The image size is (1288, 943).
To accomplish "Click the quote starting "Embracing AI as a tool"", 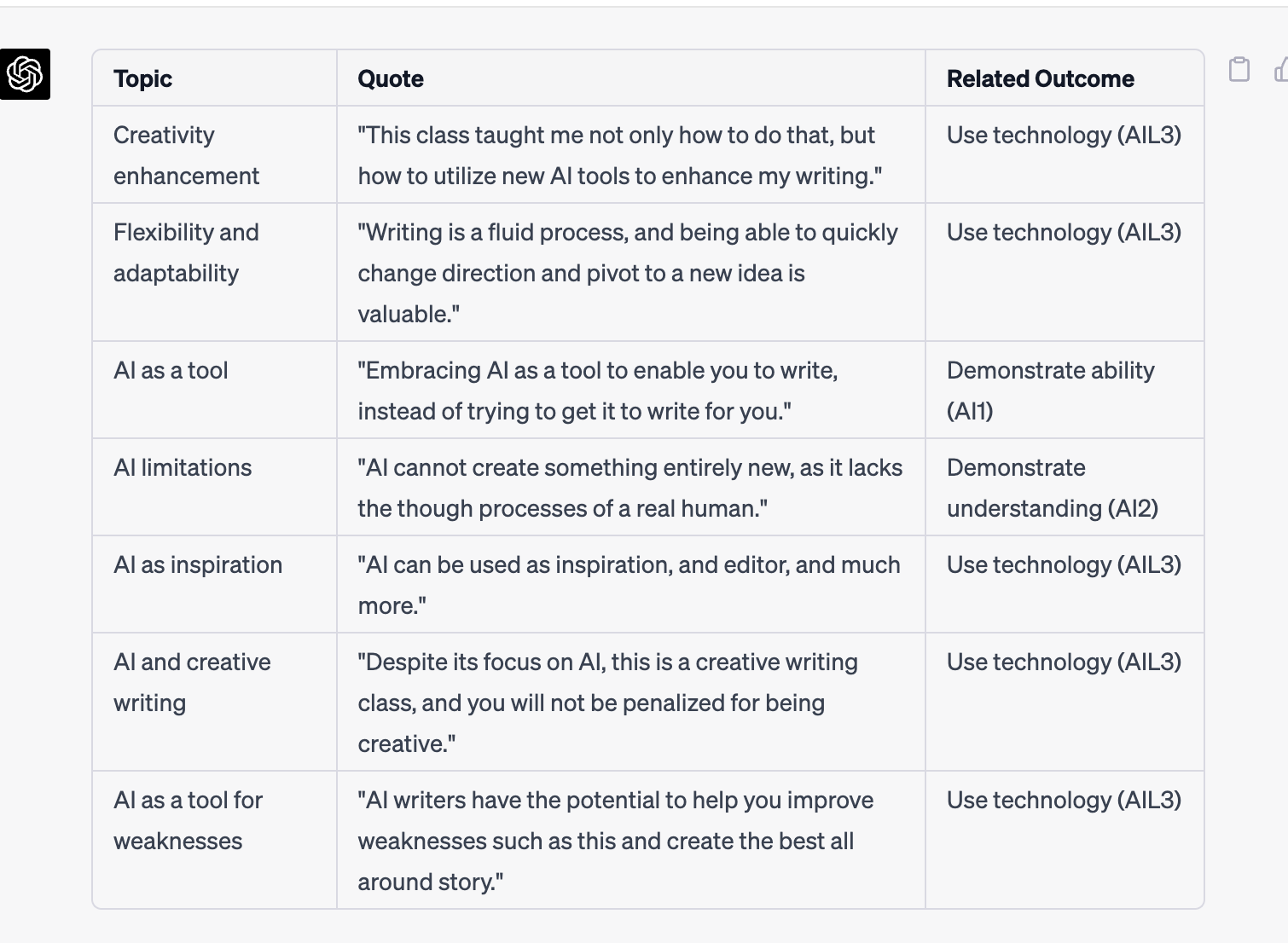I will coord(597,391).
